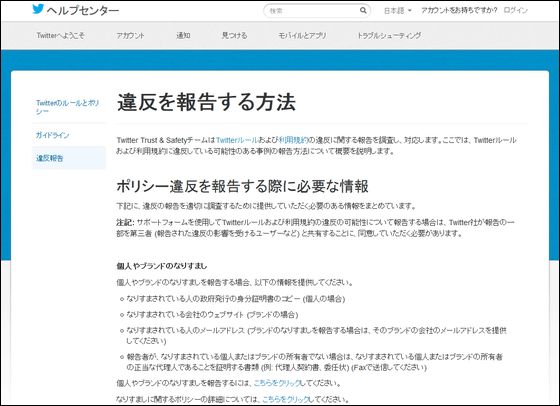Viewport: 560px width, 406px height.
Task: Click the 会社のウェブサイト bullet item
Action: click(x=212, y=315)
